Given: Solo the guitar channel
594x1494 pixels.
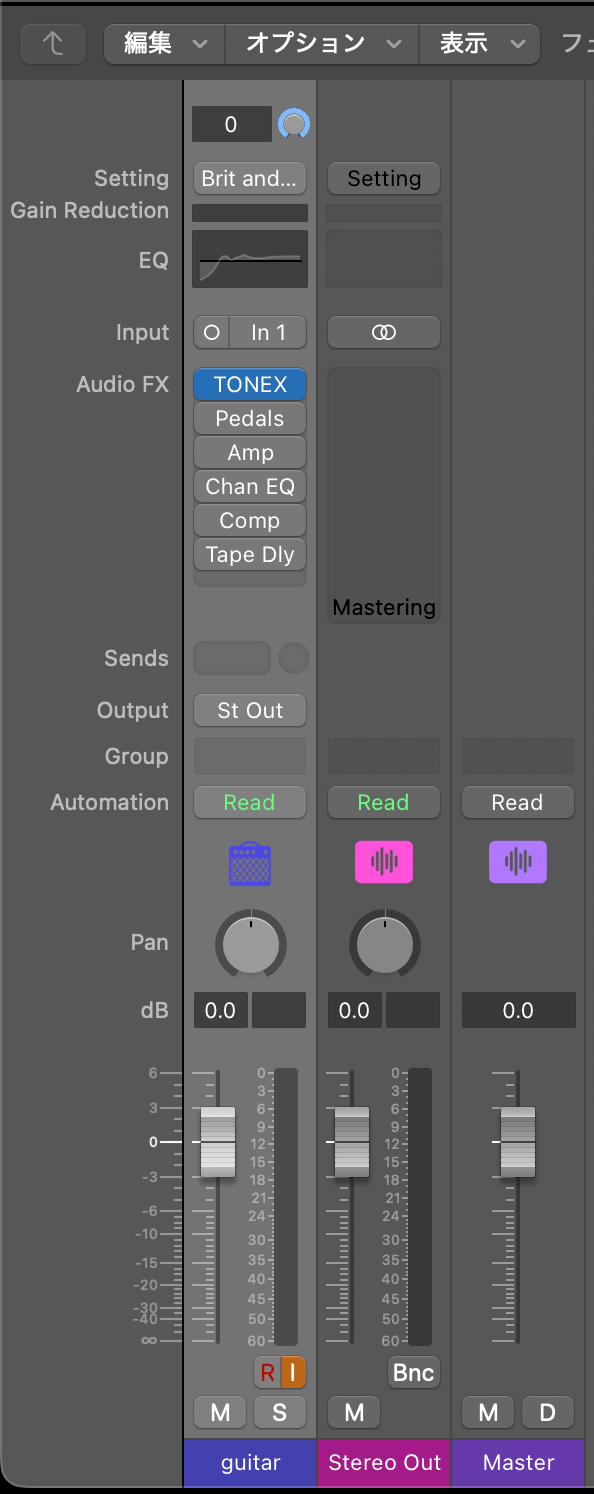Looking at the screenshot, I should [x=280, y=1412].
